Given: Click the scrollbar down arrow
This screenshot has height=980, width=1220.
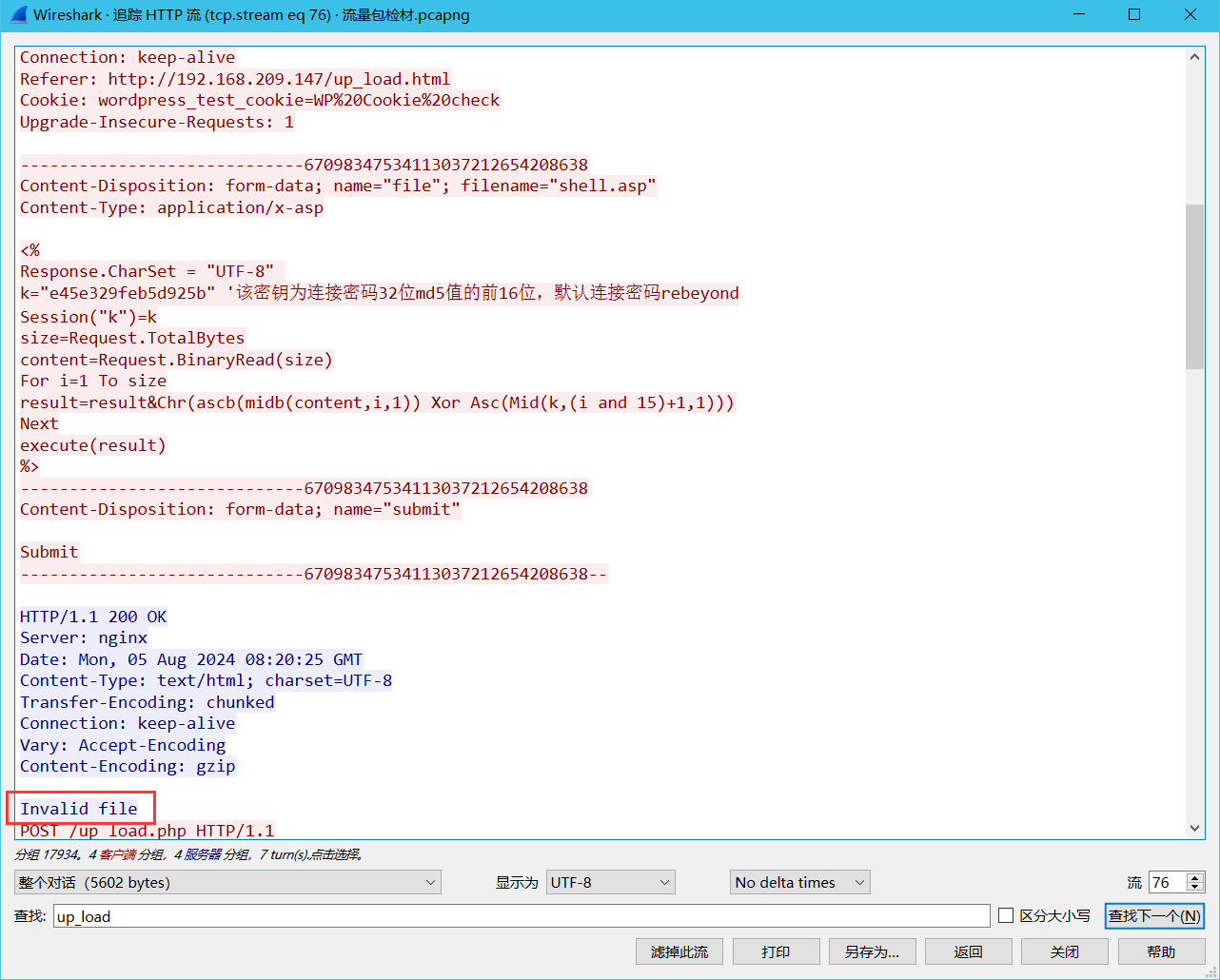Looking at the screenshot, I should [1195, 829].
